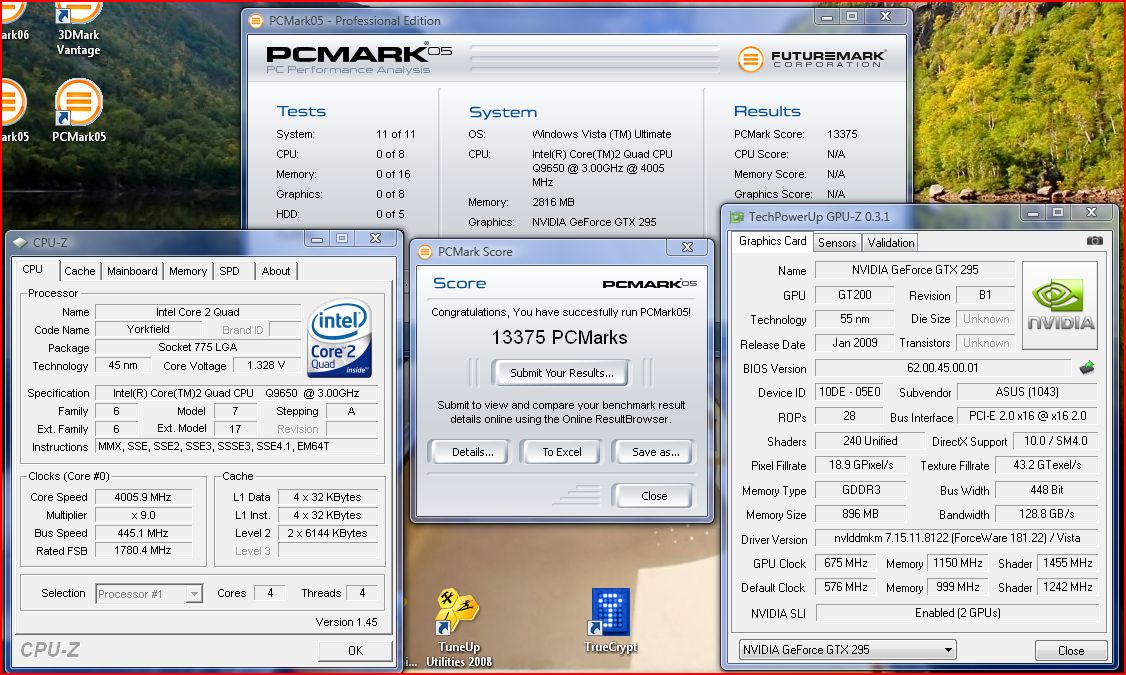Click the Instructions field in CPU-Z

(236, 446)
